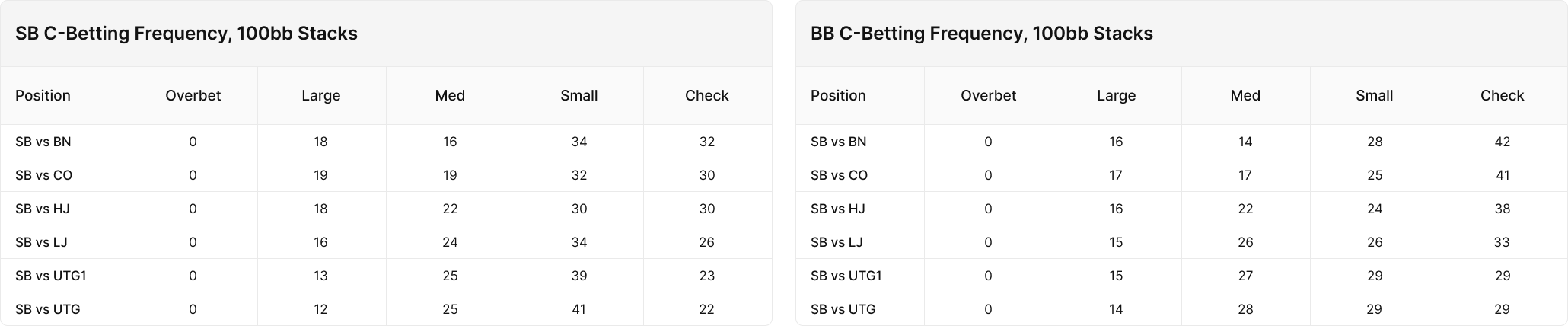
Task: Click the Check value 38 in BB table
Action: (1503, 209)
